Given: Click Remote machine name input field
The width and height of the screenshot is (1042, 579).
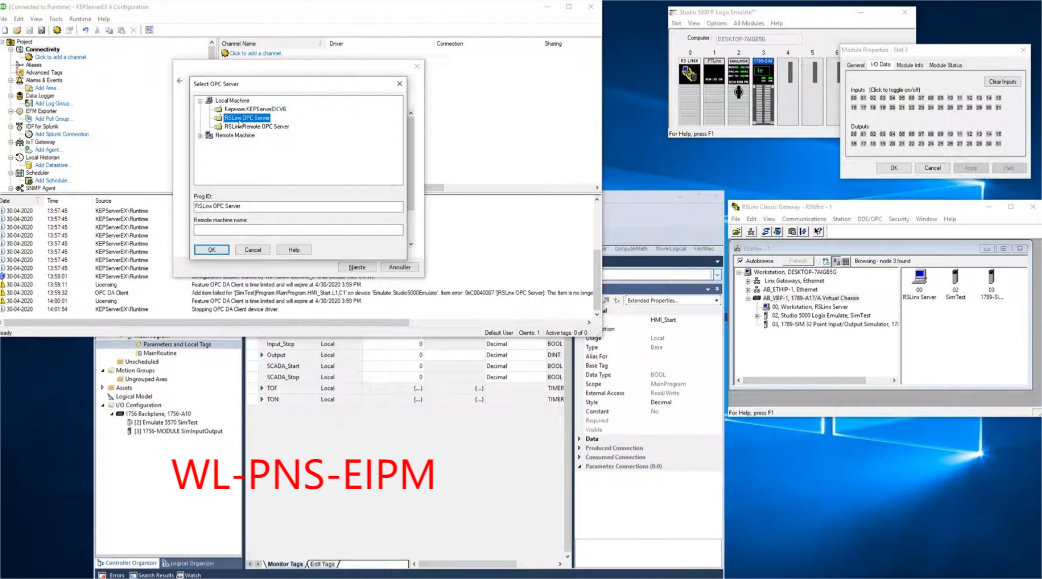Looking at the screenshot, I should [298, 230].
